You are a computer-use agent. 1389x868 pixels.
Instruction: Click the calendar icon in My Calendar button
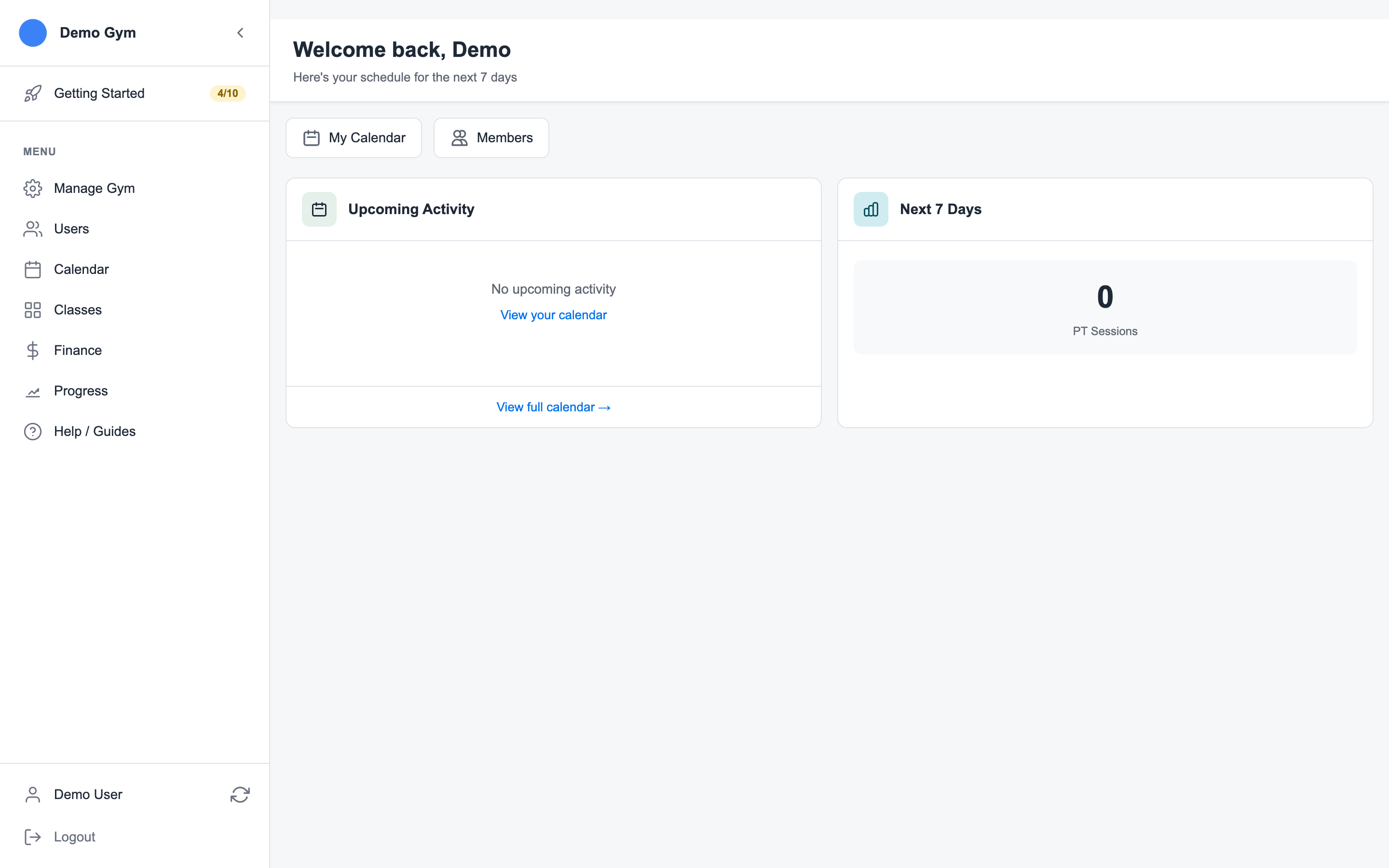pos(311,138)
